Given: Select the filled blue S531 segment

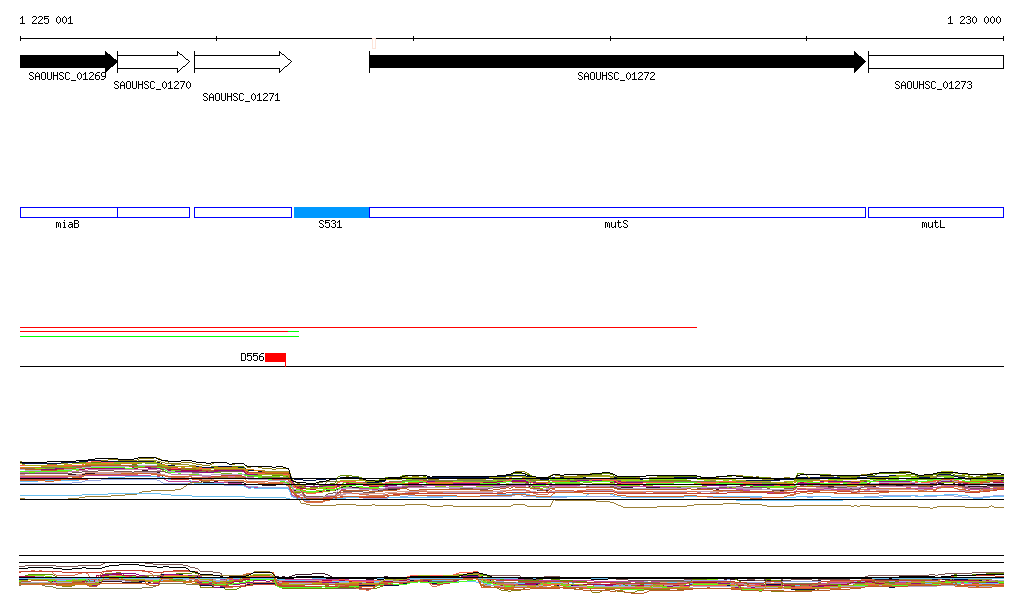Looking at the screenshot, I should pos(332,212).
